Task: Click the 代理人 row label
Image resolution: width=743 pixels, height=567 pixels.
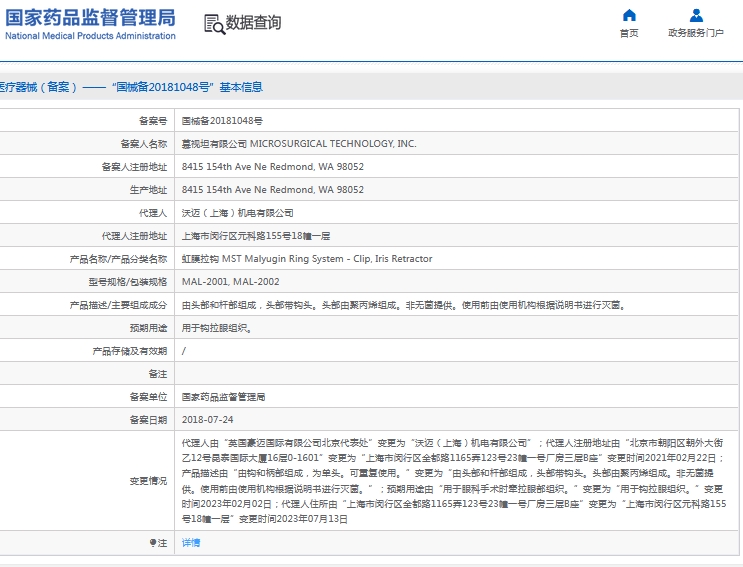Action: click(x=153, y=213)
